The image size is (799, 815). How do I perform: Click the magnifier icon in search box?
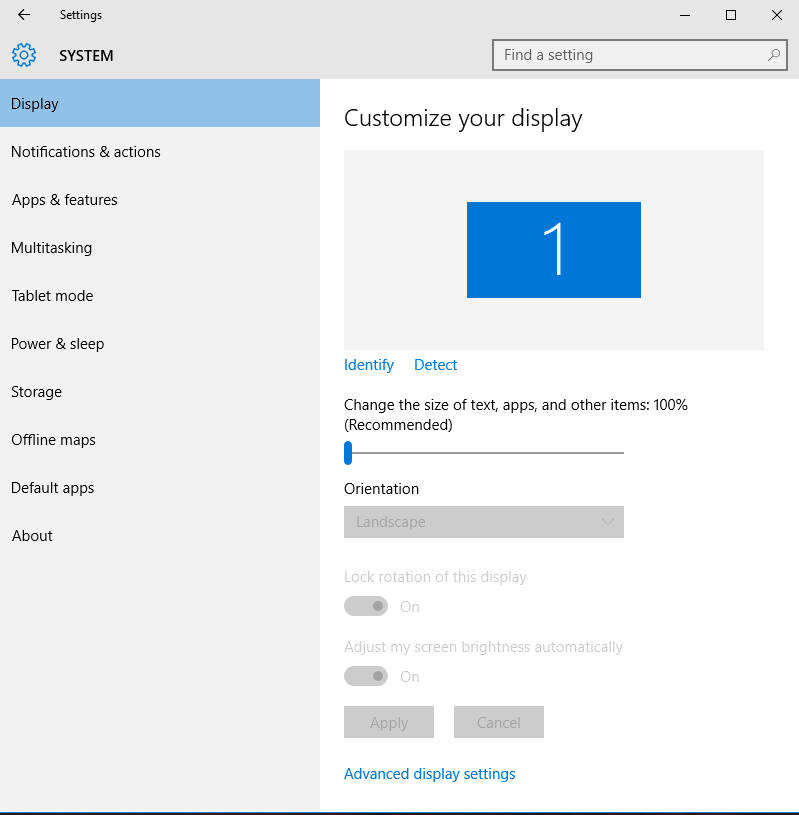point(774,55)
